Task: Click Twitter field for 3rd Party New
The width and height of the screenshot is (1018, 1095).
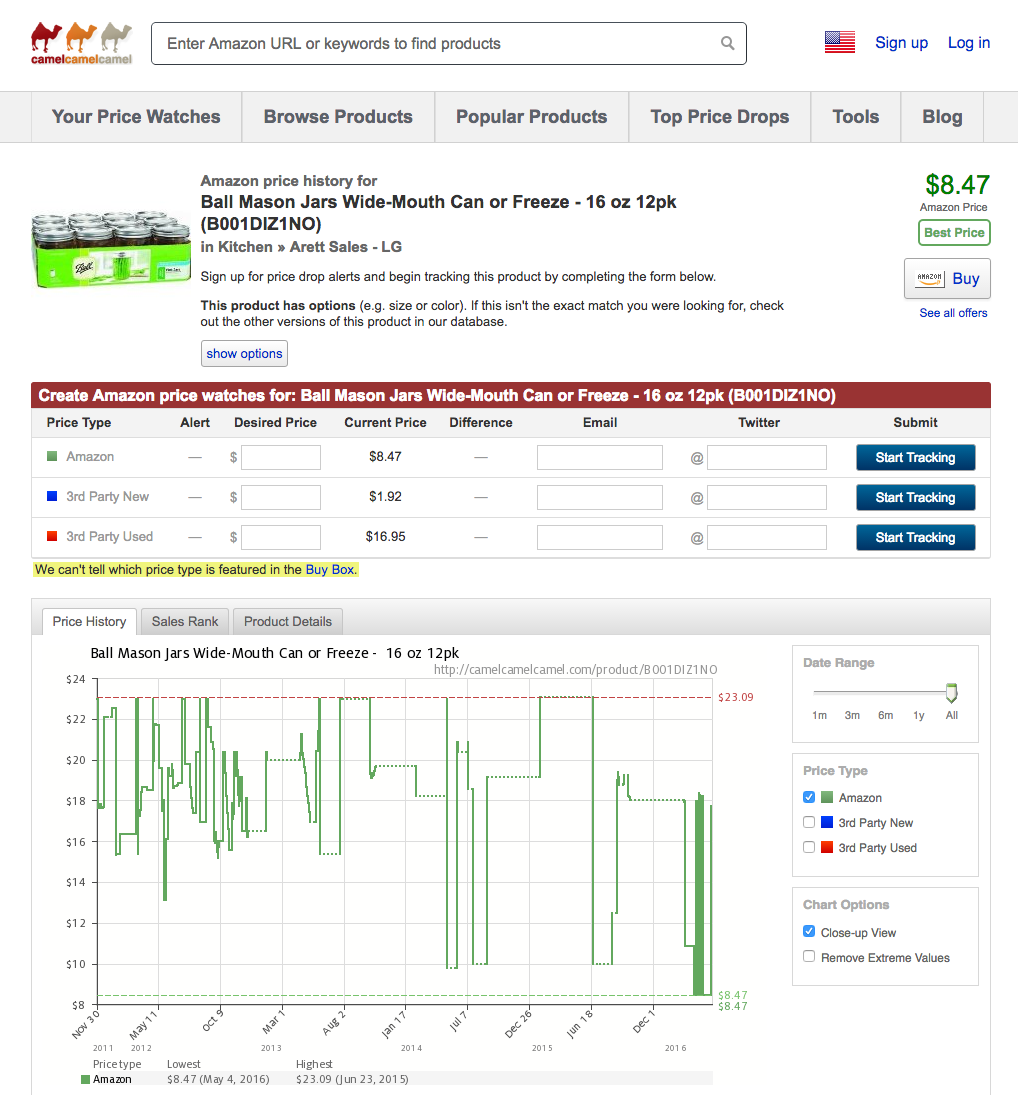Action: [767, 497]
